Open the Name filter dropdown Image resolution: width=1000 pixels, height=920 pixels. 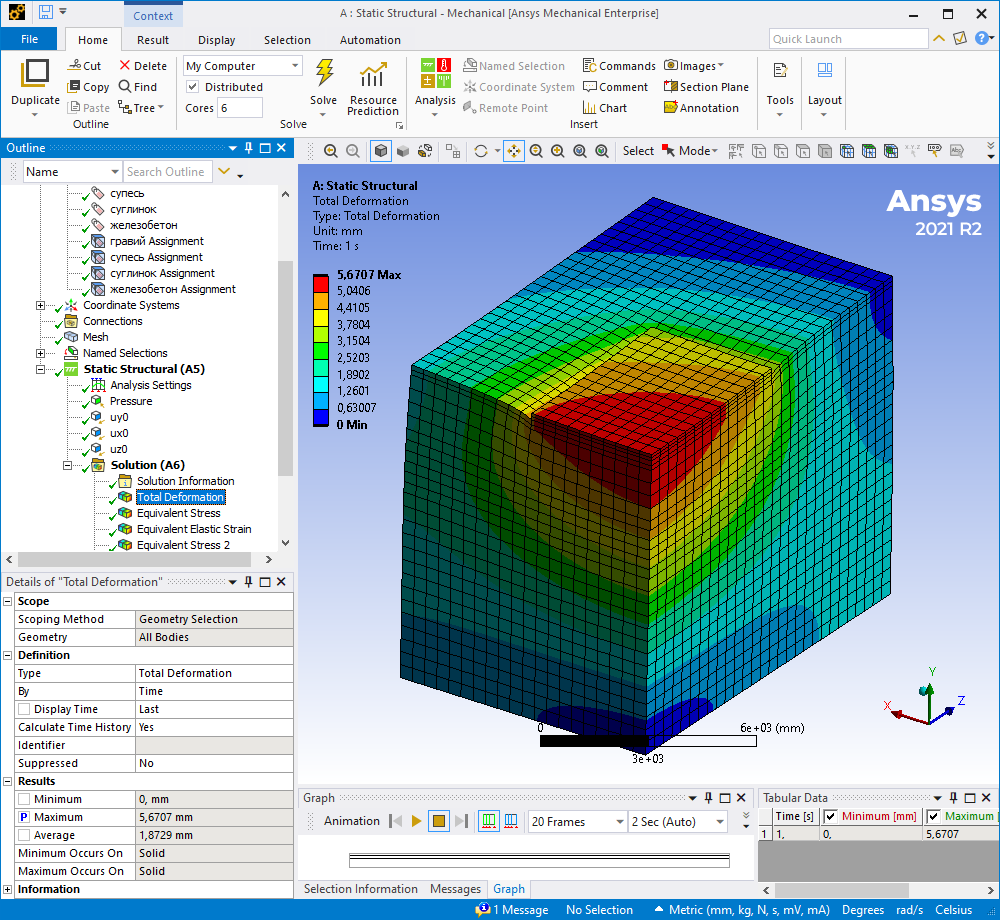[x=72, y=172]
